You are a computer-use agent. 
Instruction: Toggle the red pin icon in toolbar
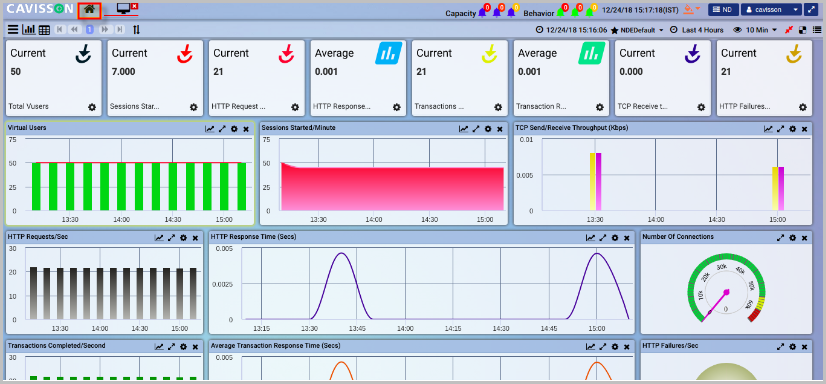[789, 30]
